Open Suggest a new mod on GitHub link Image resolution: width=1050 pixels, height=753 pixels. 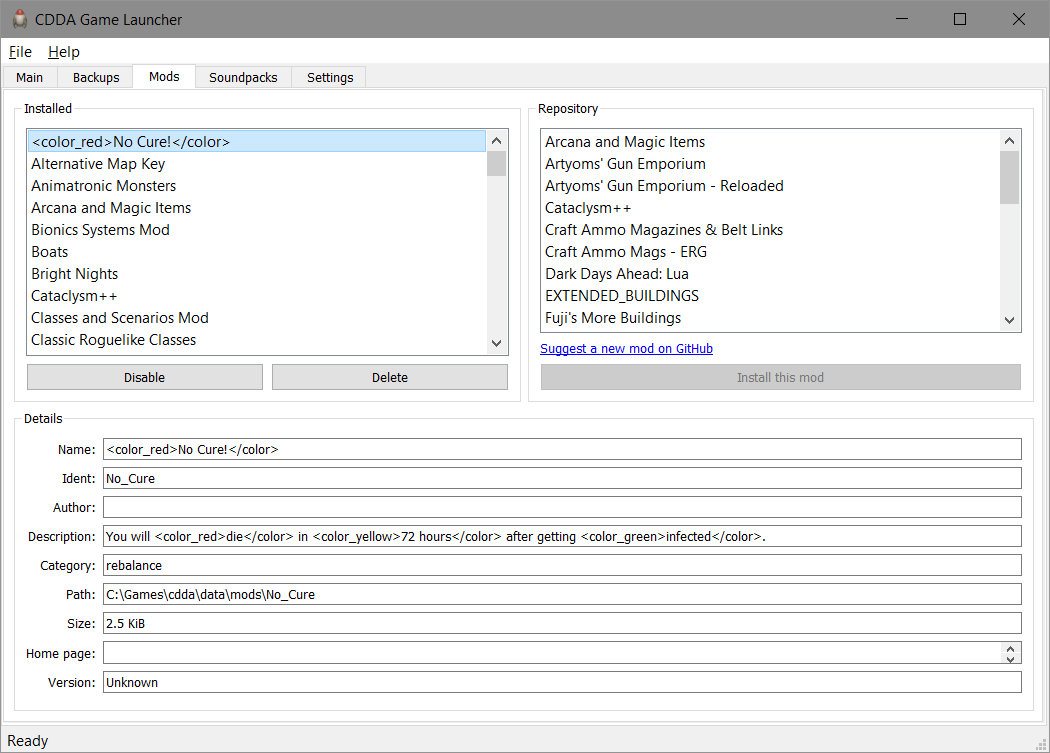[x=626, y=348]
